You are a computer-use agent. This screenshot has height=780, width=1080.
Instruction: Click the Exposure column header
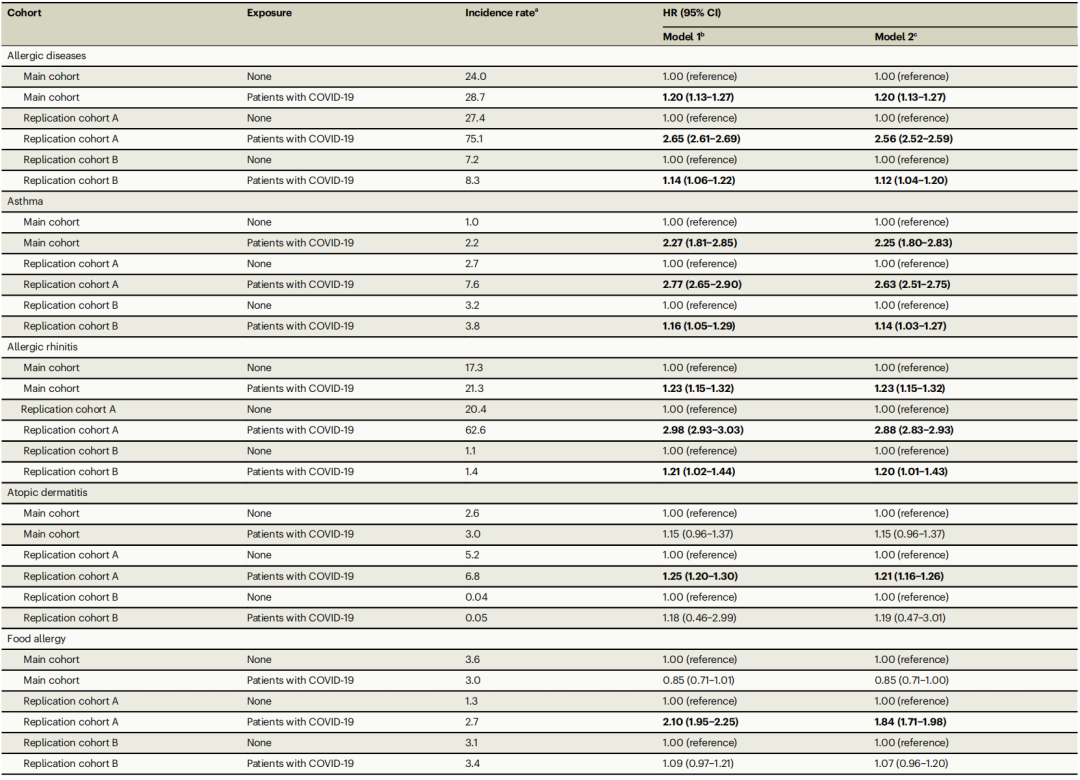pyautogui.click(x=272, y=13)
